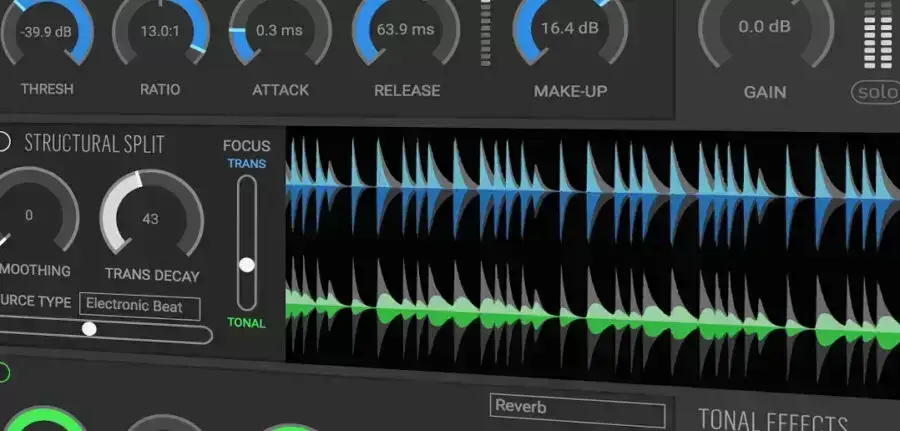This screenshot has width=900, height=431.
Task: Toggle the solo button
Action: [874, 93]
